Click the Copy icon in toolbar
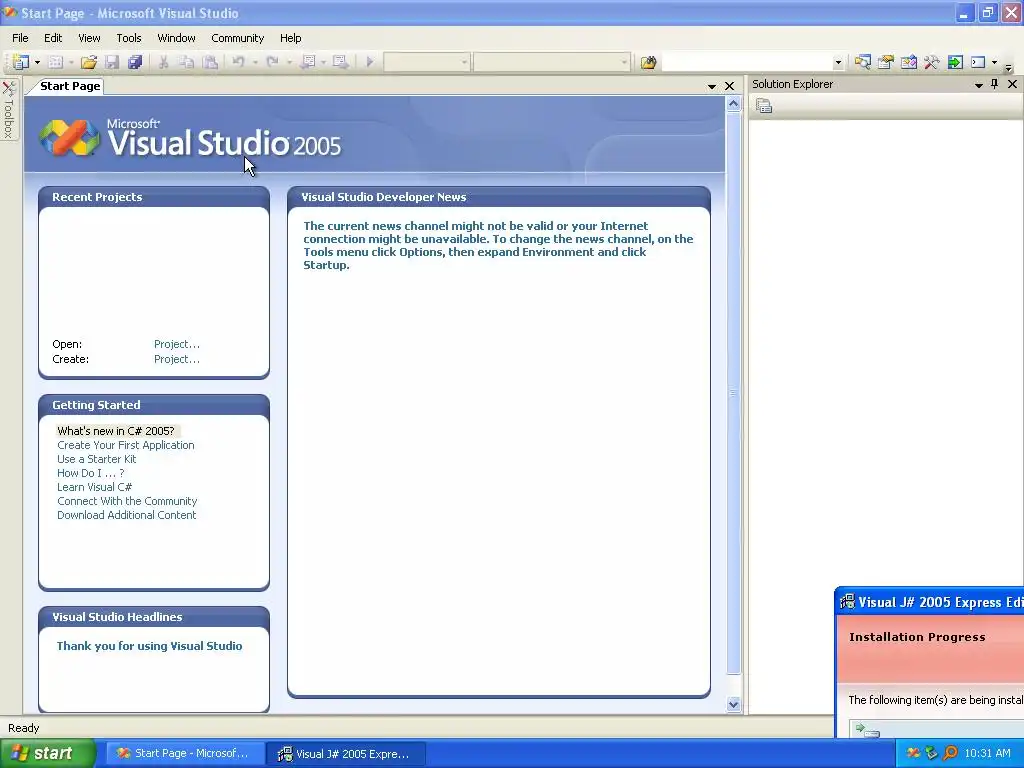The width and height of the screenshot is (1024, 768). point(186,62)
